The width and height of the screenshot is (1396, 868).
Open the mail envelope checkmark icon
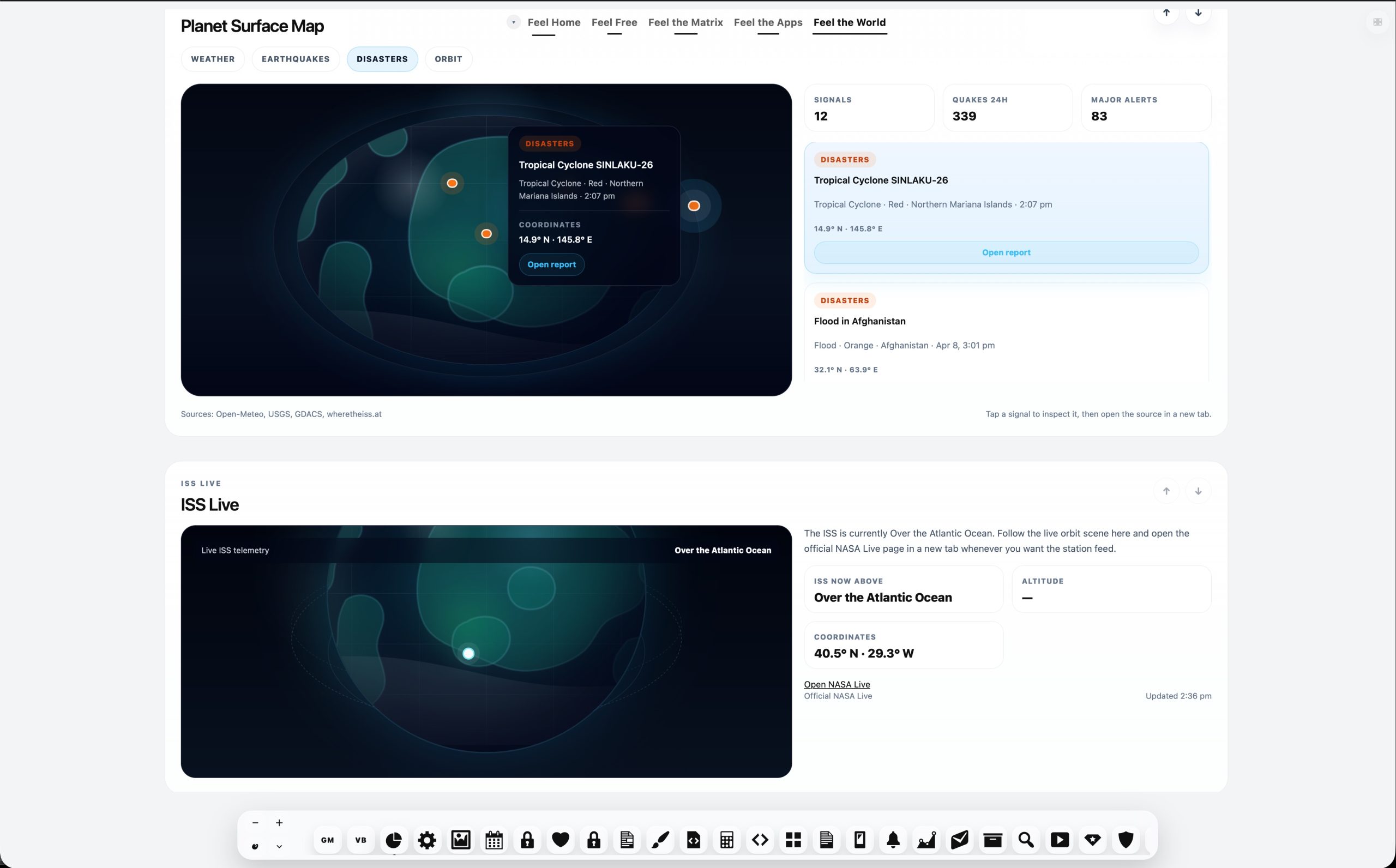[960, 840]
